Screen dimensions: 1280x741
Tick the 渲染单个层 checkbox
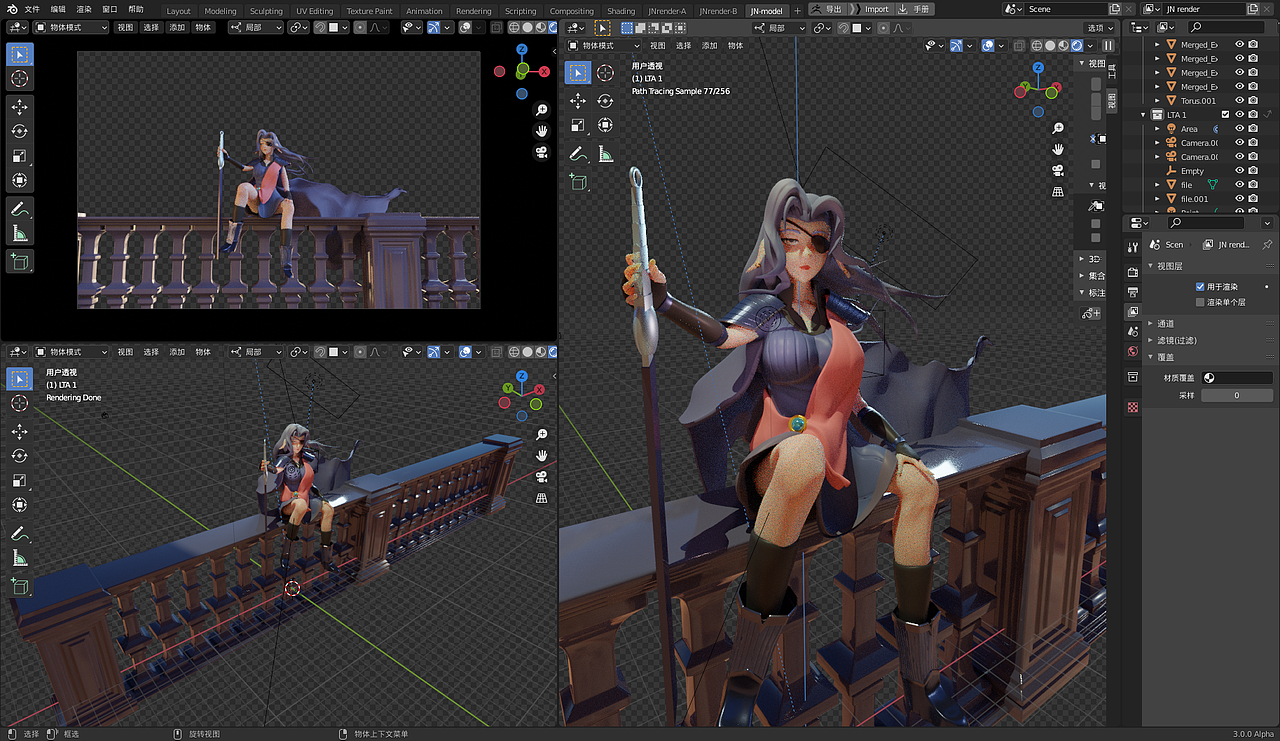(x=1200, y=302)
